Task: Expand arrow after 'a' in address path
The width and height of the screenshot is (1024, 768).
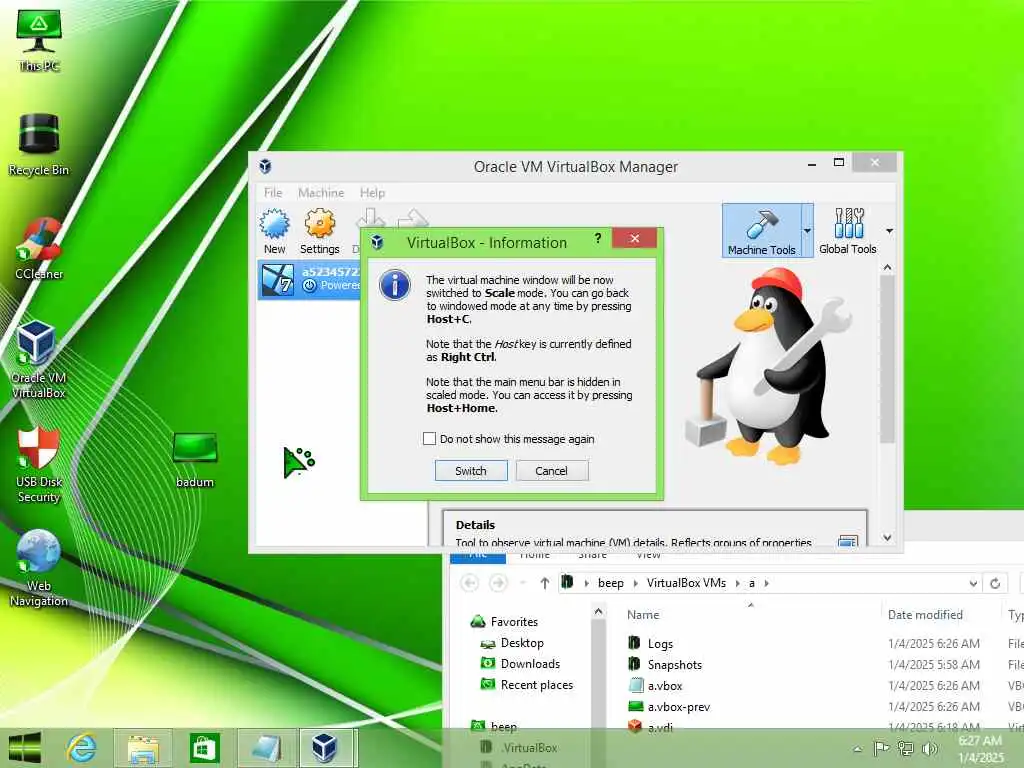Action: click(x=767, y=583)
